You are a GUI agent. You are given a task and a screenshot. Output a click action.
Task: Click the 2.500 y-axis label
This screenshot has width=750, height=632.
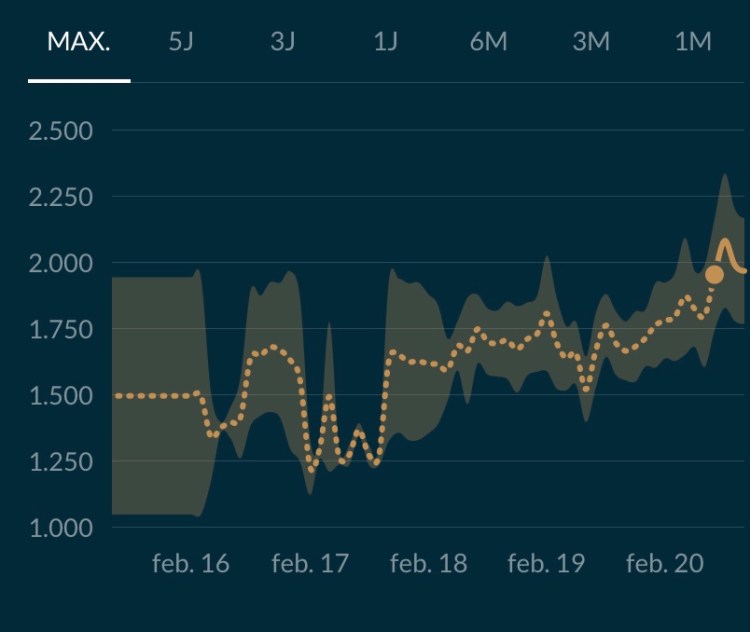[62, 131]
